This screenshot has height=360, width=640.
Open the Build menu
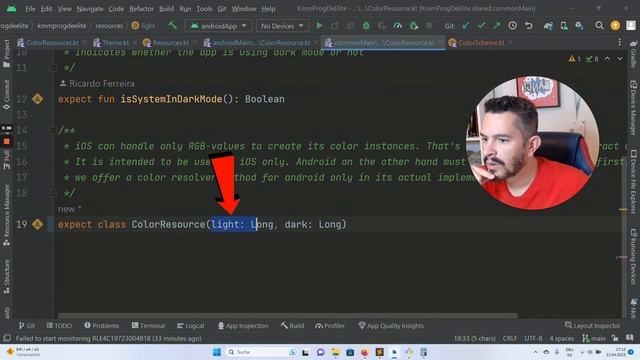click(x=167, y=9)
